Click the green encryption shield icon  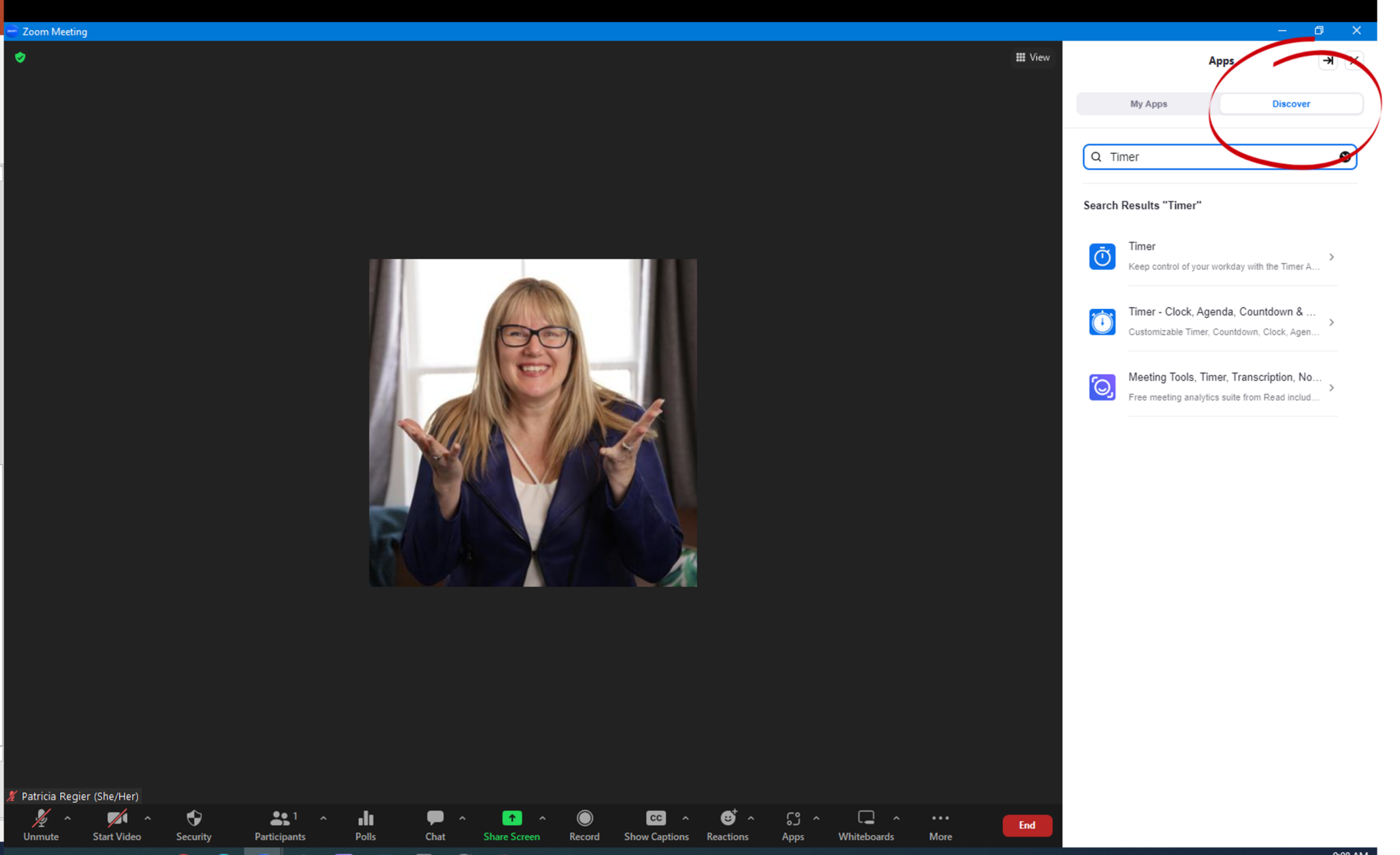(21, 57)
